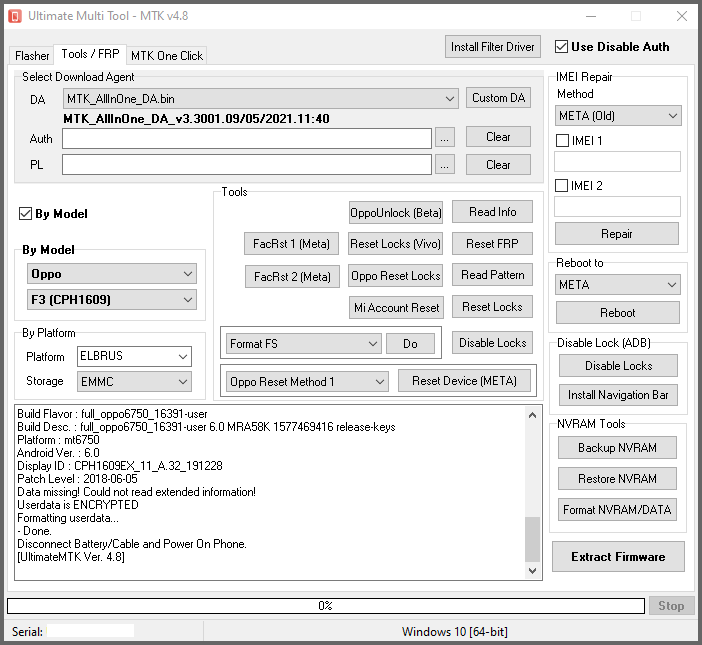The width and height of the screenshot is (702, 645).
Task: Click the Backup NVRAM button
Action: 617,448
